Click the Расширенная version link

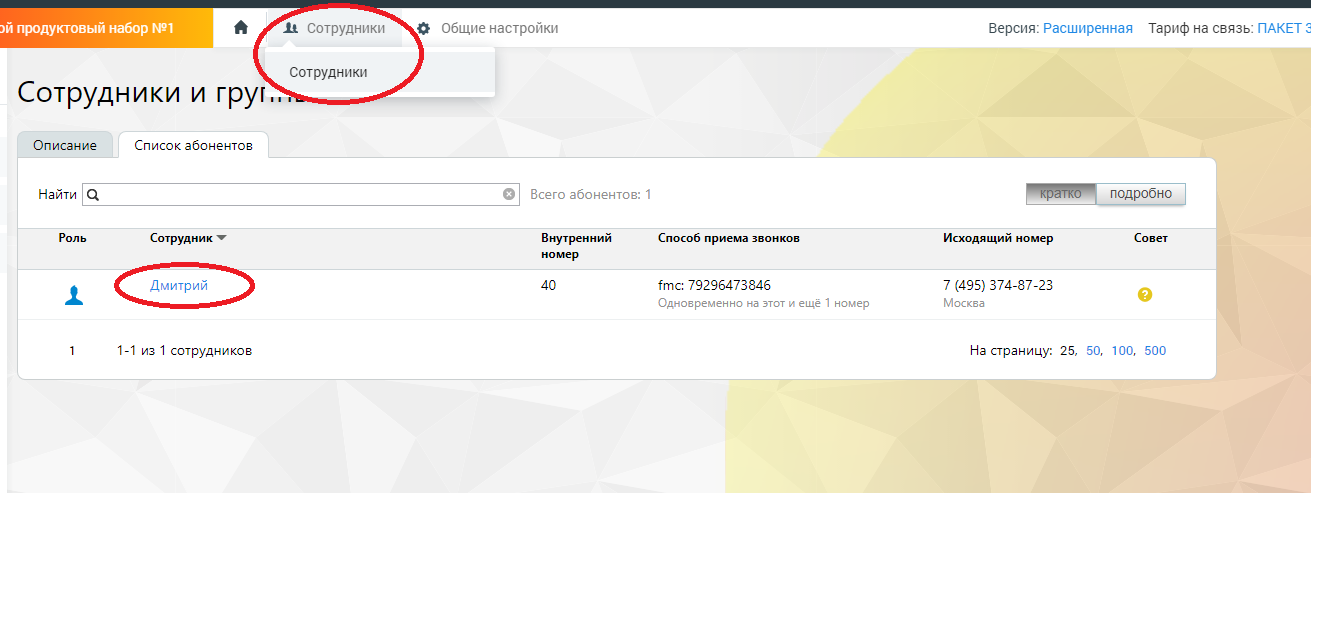pyautogui.click(x=1087, y=28)
